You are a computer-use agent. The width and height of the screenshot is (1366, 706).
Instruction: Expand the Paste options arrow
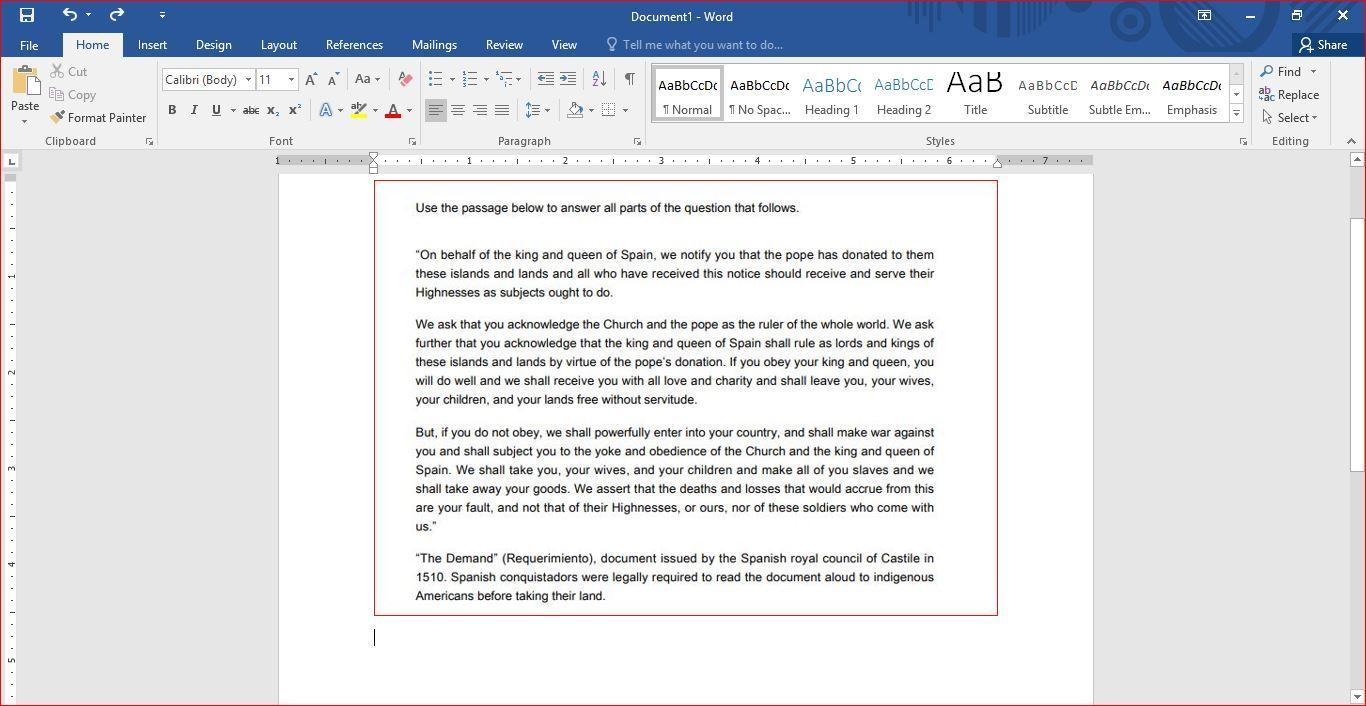coord(25,121)
